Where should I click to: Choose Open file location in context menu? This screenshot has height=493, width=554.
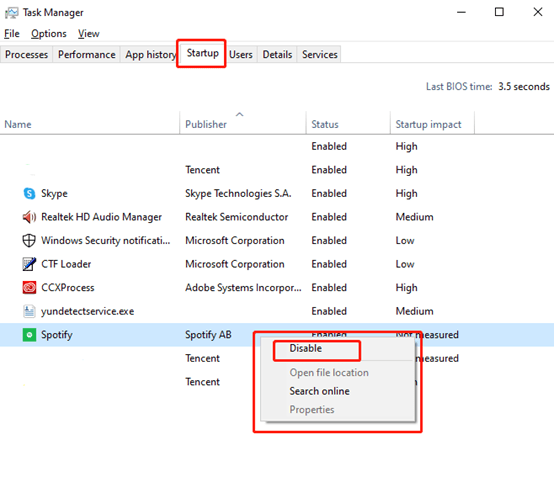(x=329, y=372)
